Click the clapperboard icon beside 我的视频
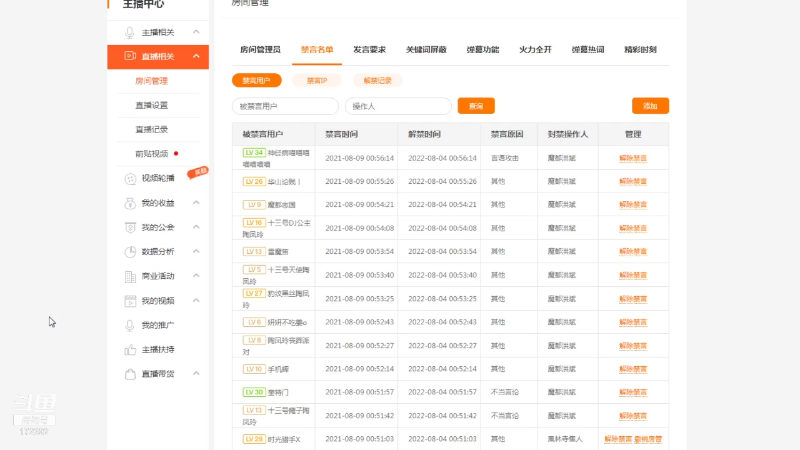800x450 pixels. pyautogui.click(x=130, y=301)
